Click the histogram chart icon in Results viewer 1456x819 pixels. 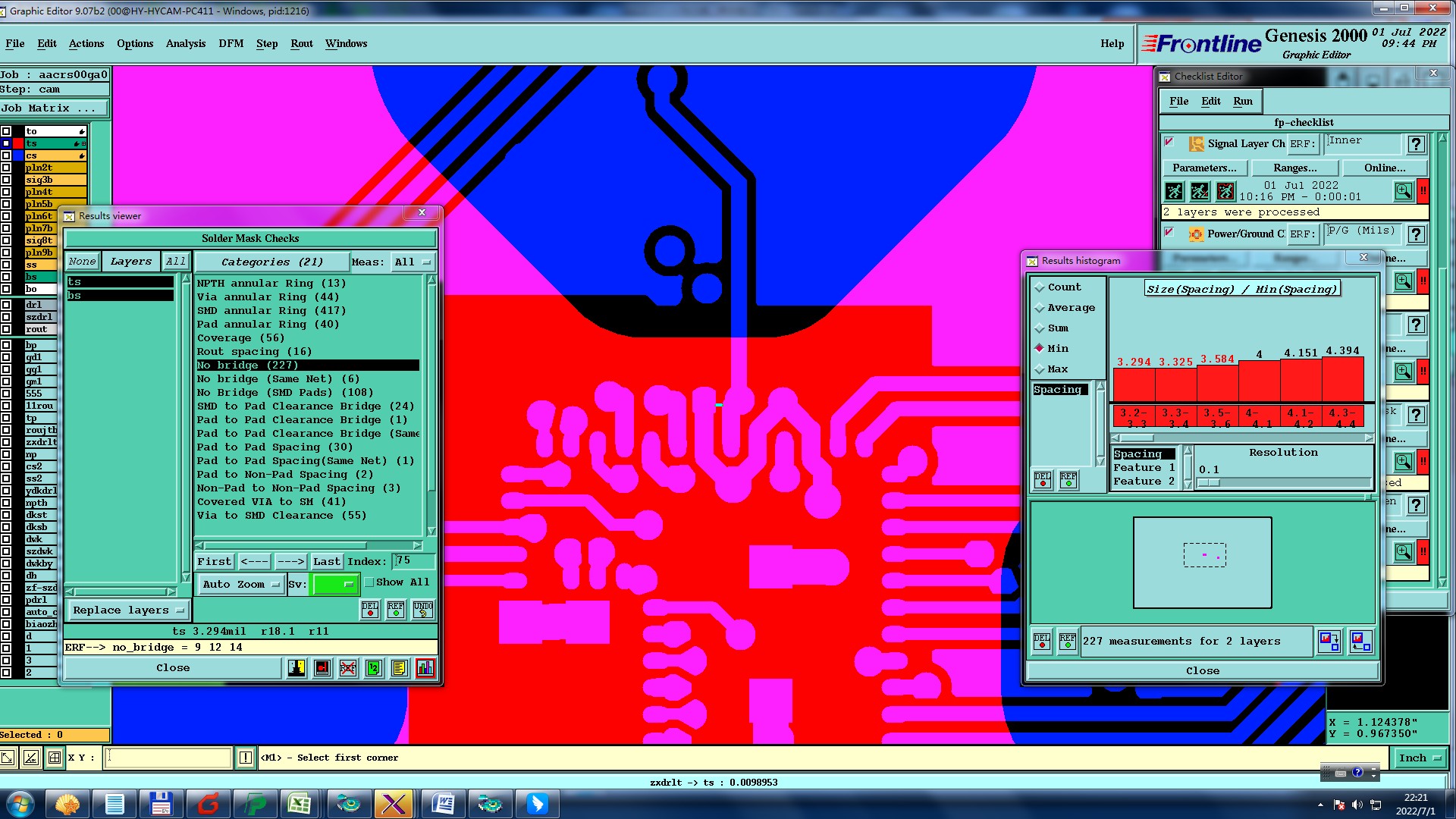(x=425, y=668)
